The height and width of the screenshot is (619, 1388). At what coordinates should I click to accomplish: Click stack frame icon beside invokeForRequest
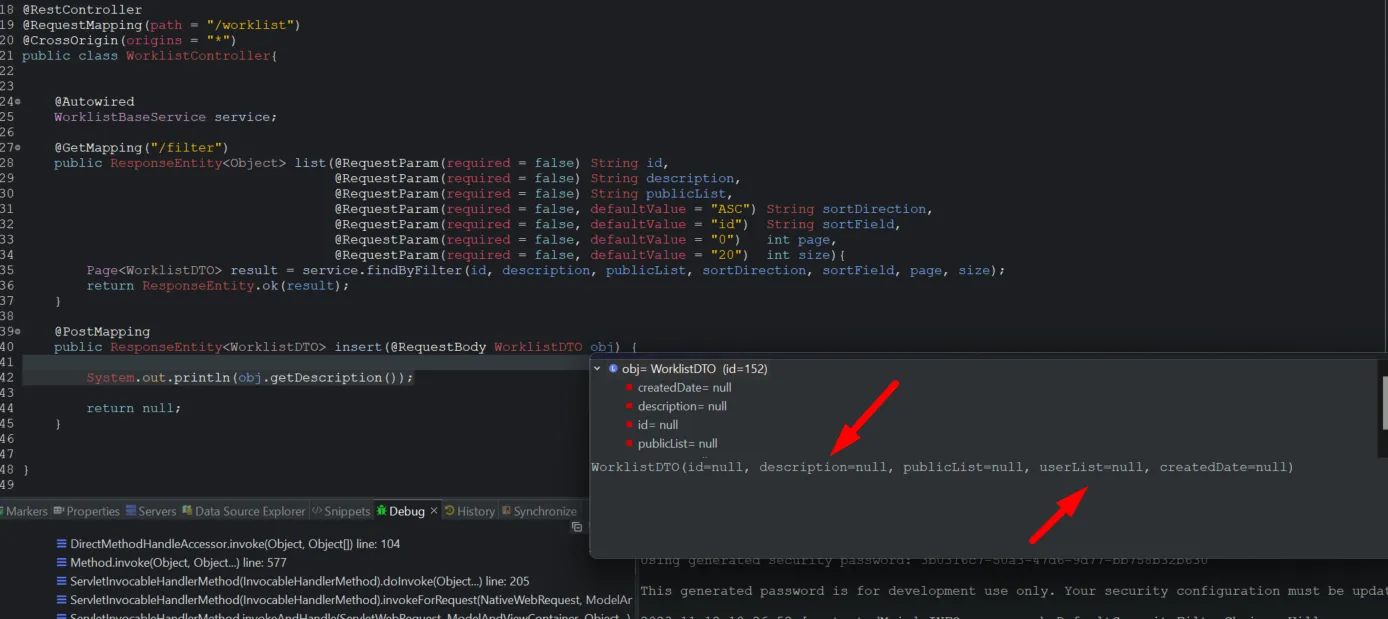(62, 600)
